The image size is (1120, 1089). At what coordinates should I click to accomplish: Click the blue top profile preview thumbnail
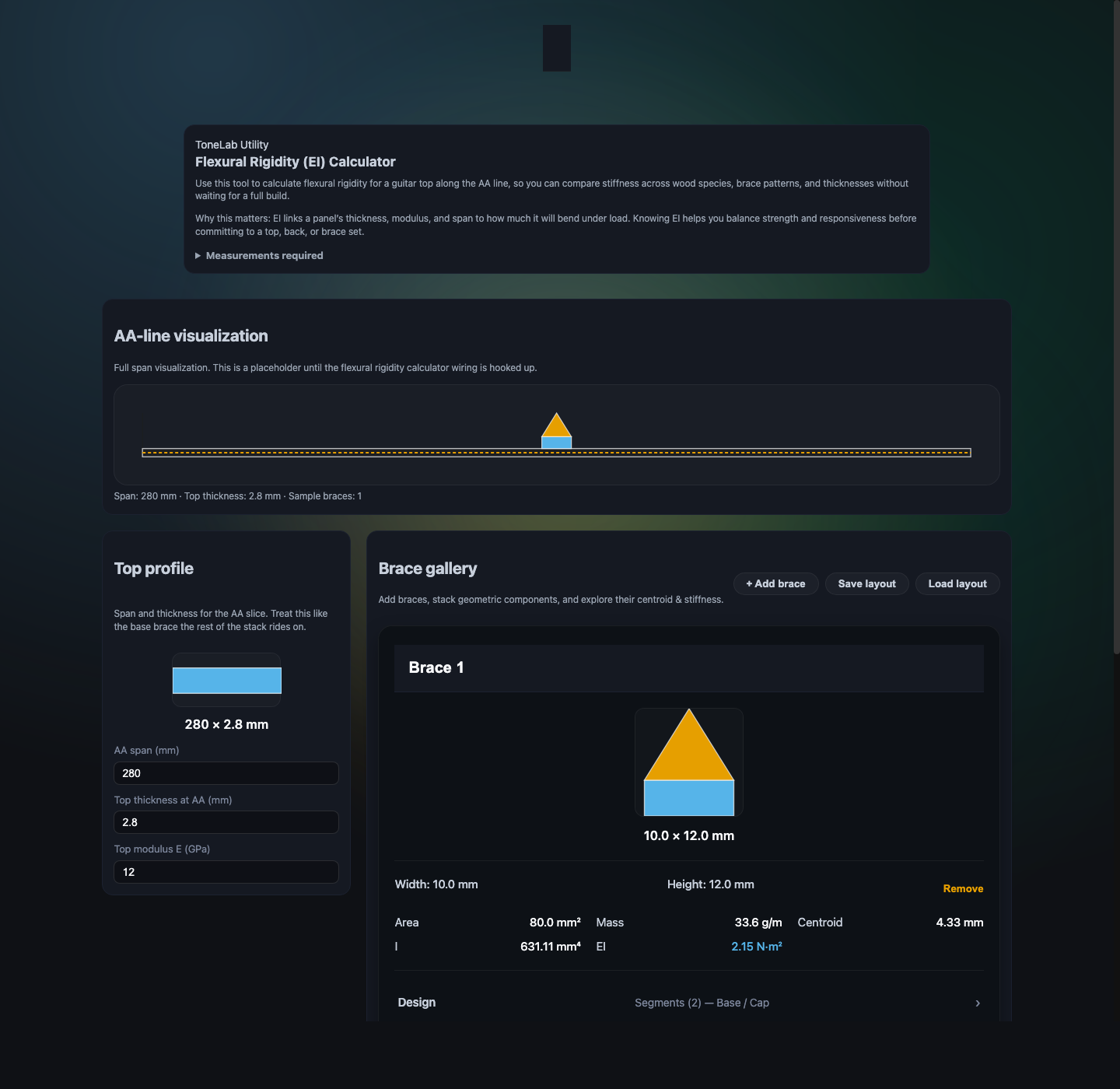point(226,680)
